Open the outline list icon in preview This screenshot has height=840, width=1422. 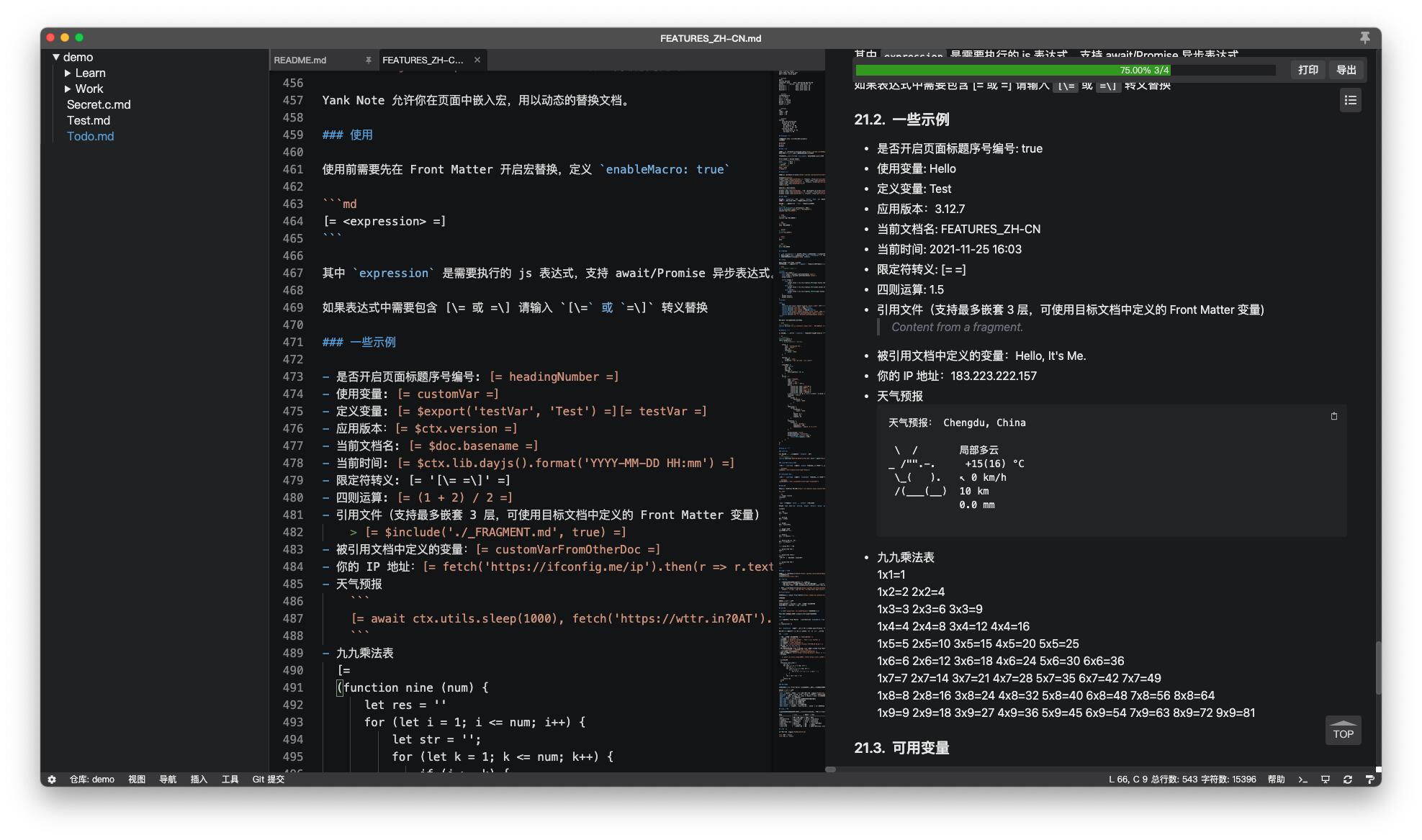[x=1351, y=101]
